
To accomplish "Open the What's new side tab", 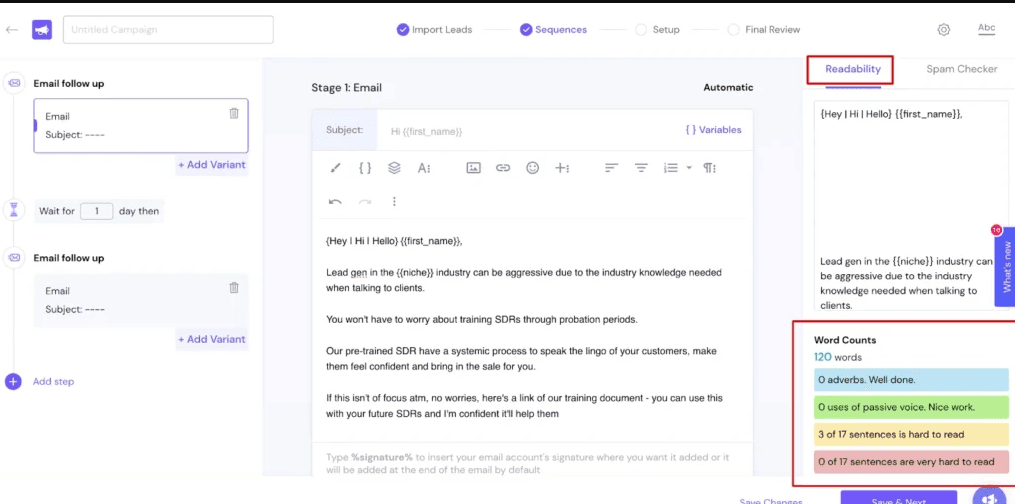I will (x=1006, y=266).
